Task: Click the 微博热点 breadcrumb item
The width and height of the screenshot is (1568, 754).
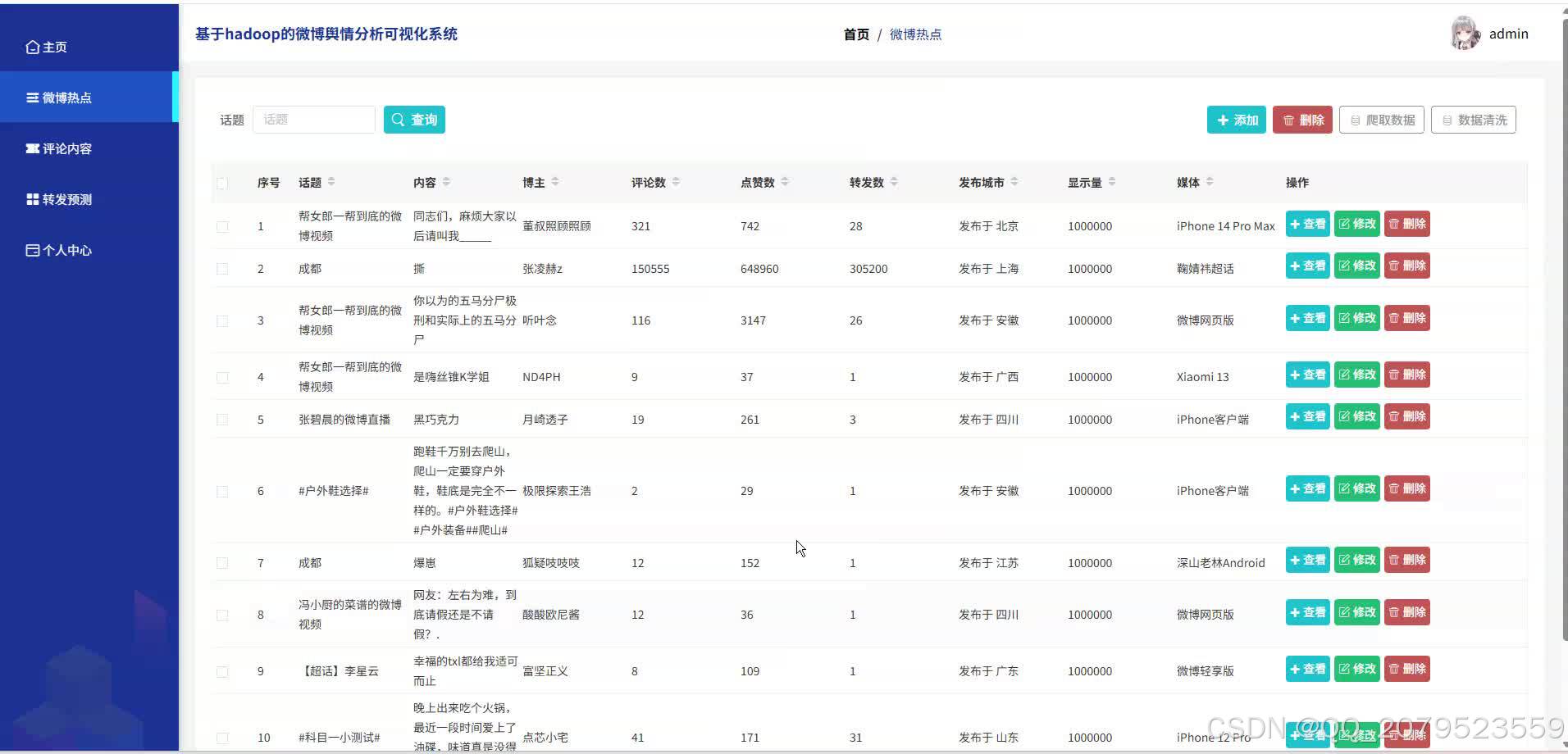Action: pyautogui.click(x=914, y=34)
